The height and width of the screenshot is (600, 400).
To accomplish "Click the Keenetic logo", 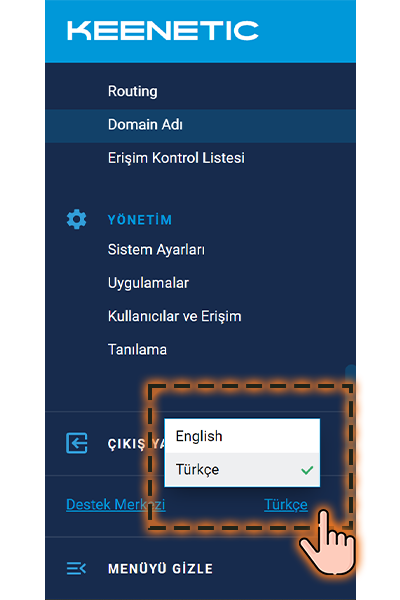I will click(x=163, y=31).
